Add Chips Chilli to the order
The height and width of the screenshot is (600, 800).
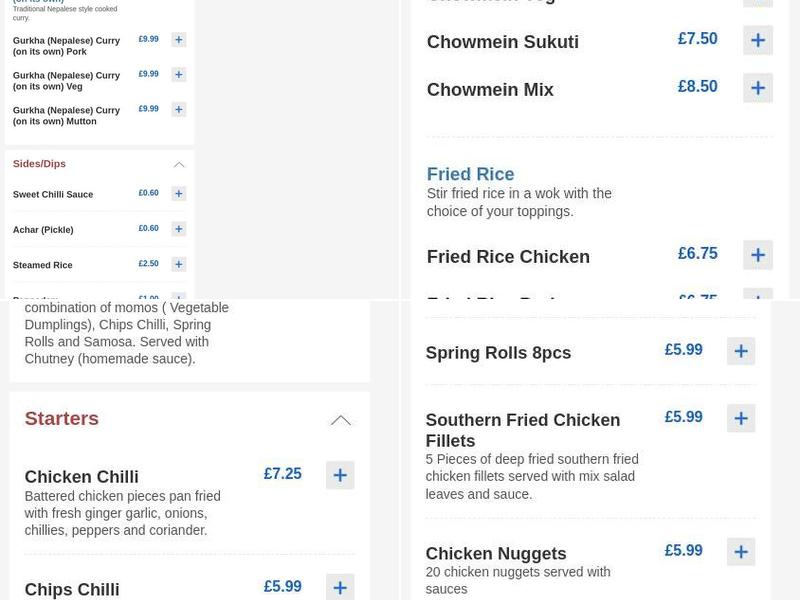[x=340, y=588]
